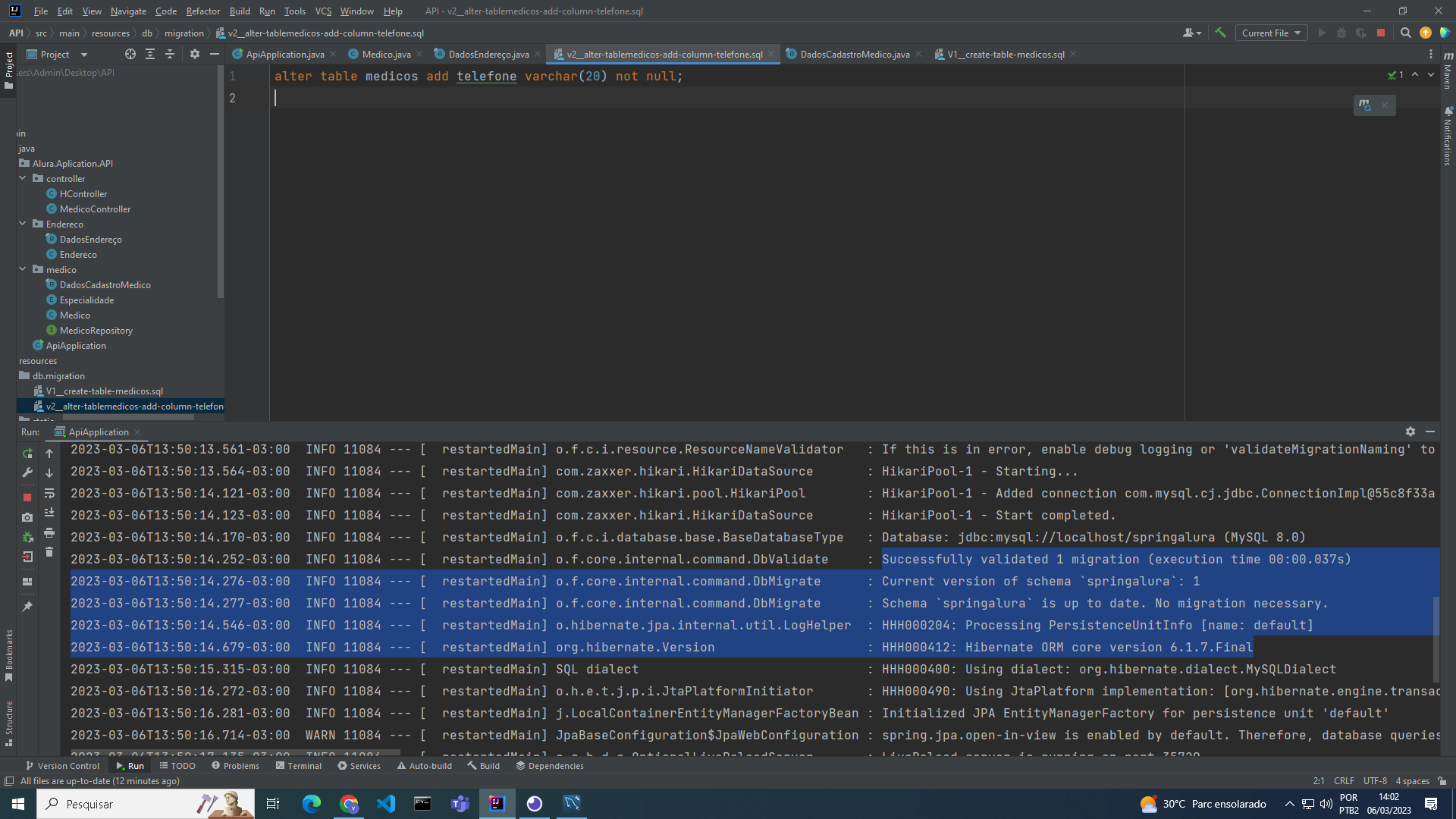1456x819 pixels.
Task: Toggle the Notifications stripe on the right
Action: pos(1448,136)
